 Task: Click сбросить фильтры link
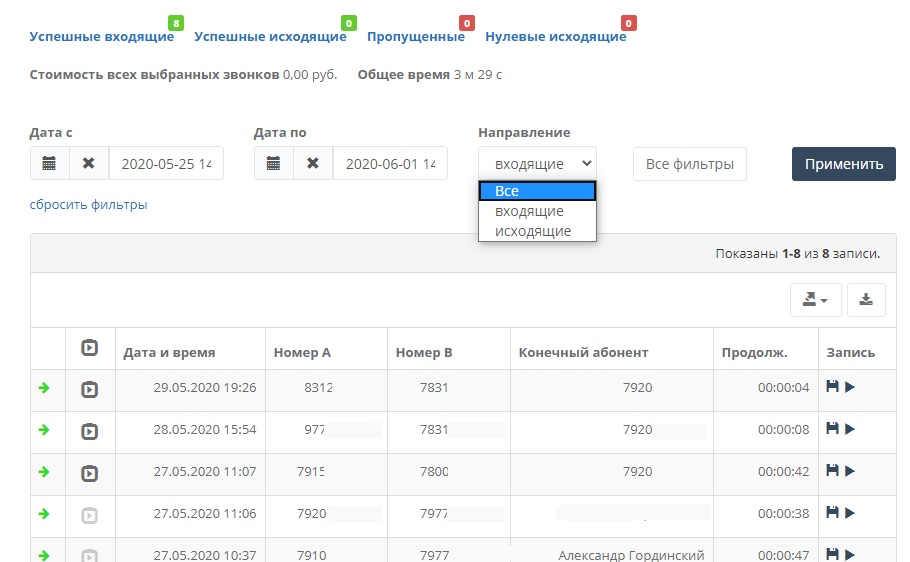click(x=88, y=204)
